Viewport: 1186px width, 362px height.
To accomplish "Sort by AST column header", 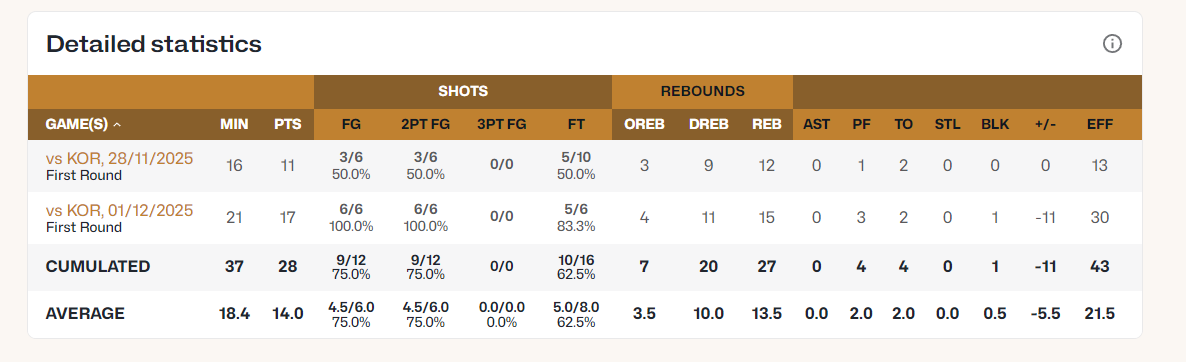I will pos(816,124).
